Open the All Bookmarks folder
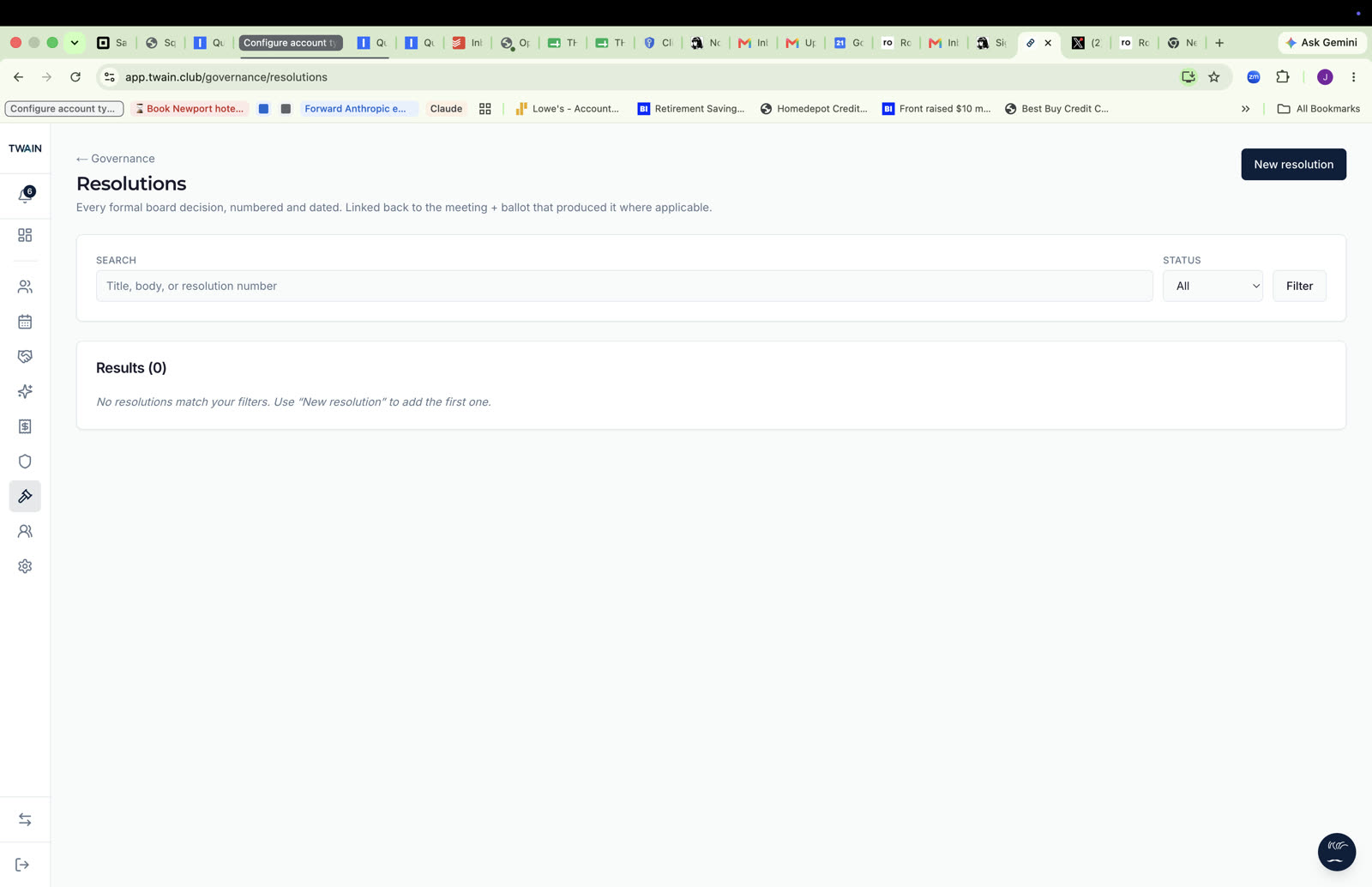The width and height of the screenshot is (1372, 887). [1318, 109]
